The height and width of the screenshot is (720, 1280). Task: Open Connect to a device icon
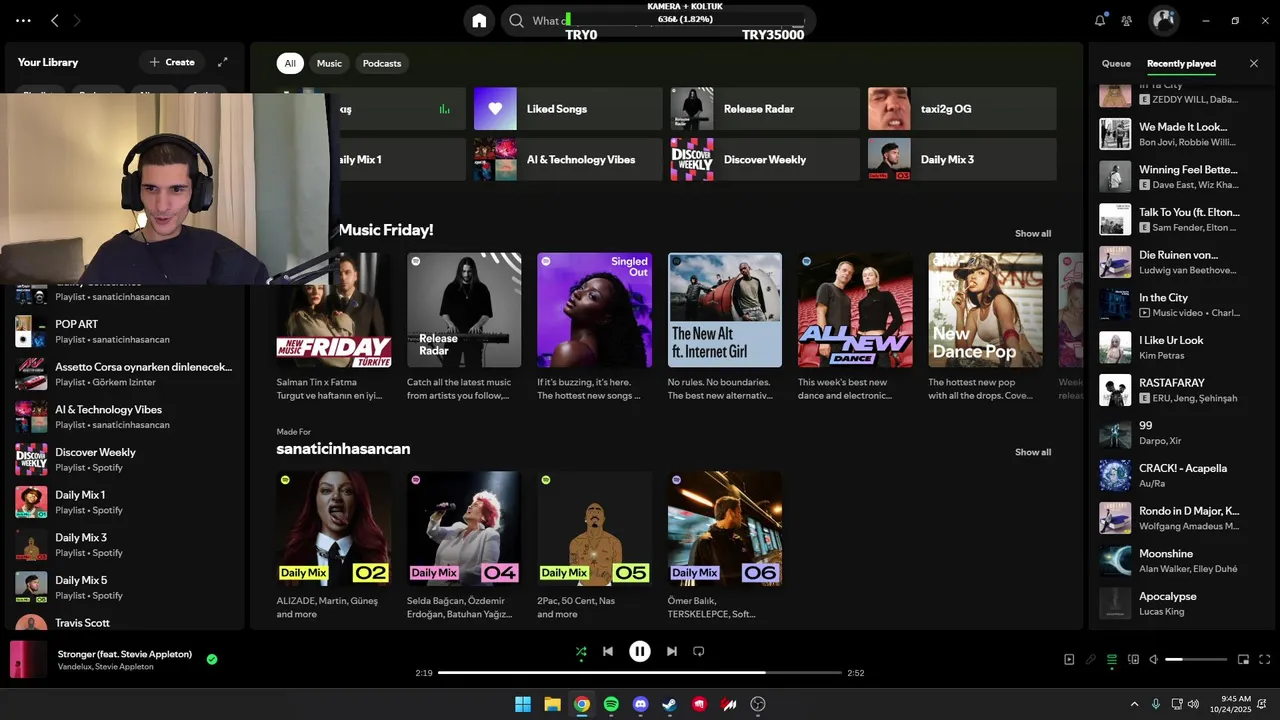coord(1133,659)
